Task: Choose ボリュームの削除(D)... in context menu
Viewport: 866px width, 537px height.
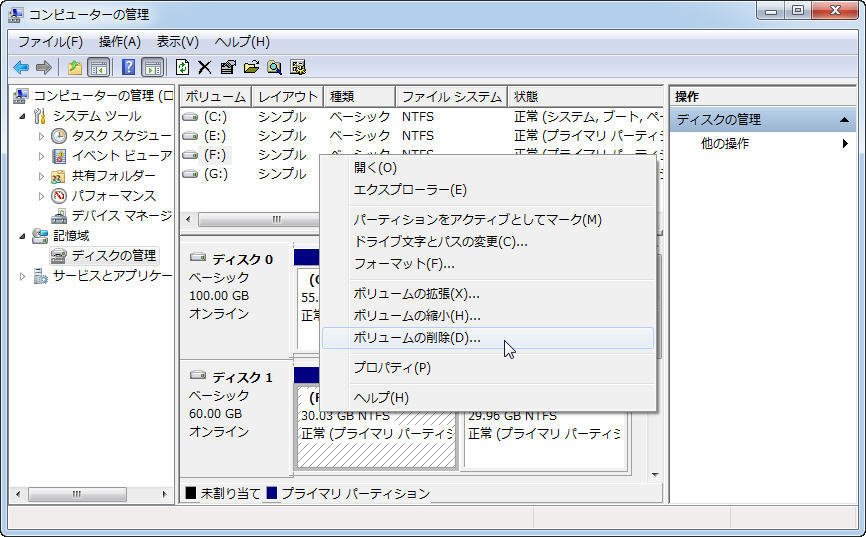Action: [489, 338]
